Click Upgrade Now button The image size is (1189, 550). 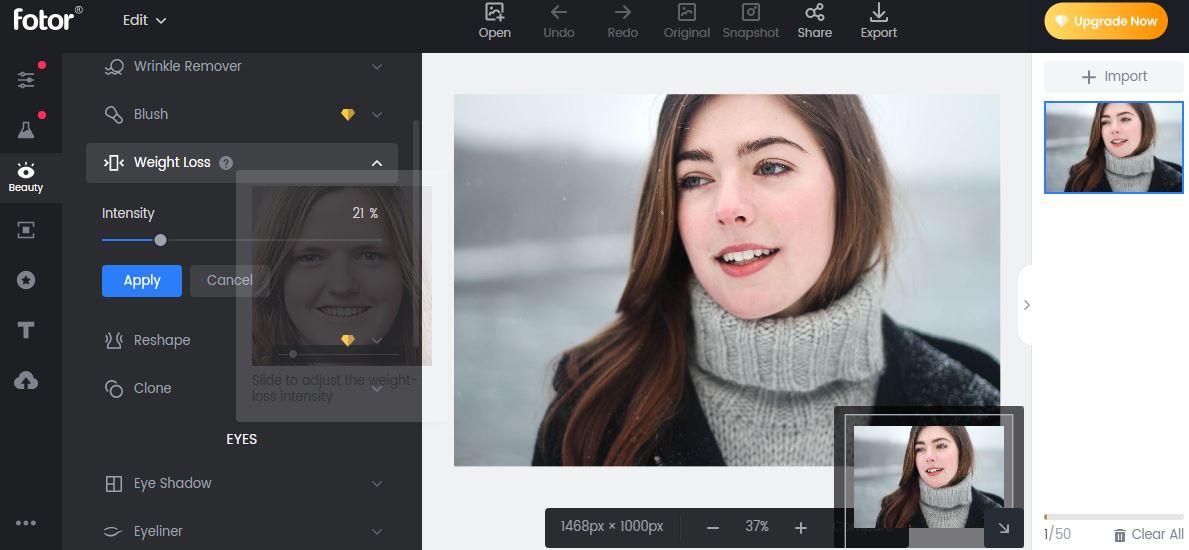click(x=1106, y=21)
